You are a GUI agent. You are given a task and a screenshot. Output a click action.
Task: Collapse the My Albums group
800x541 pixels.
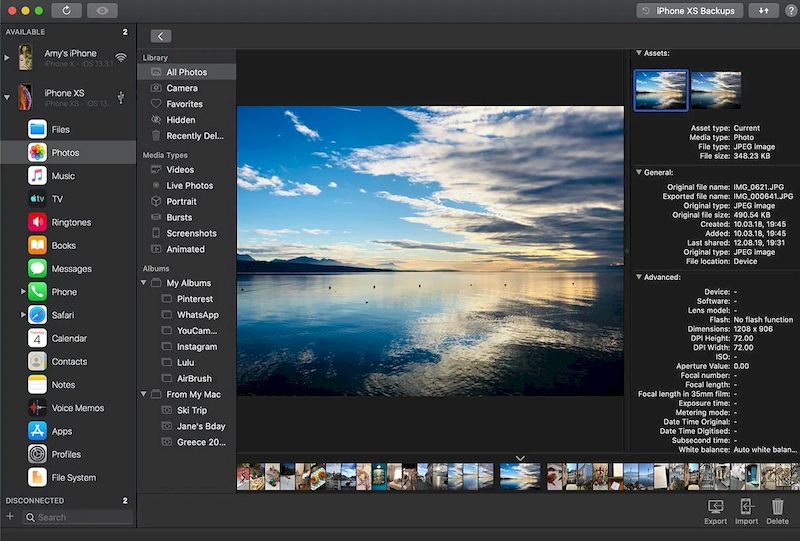145,283
